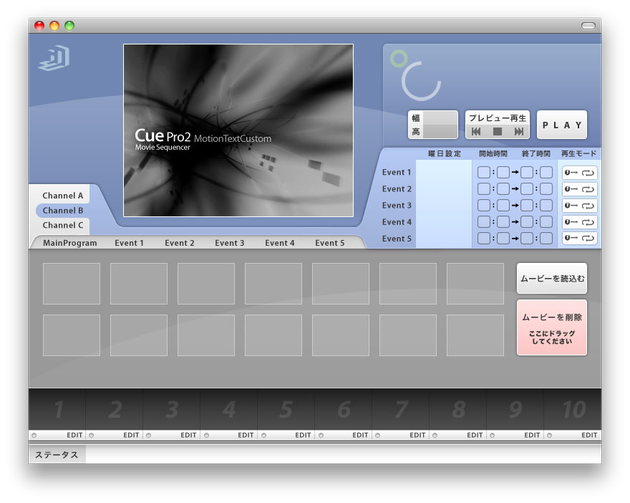This screenshot has width=630, height=503.
Task: Set Event 5 to play-once mode
Action: (571, 238)
